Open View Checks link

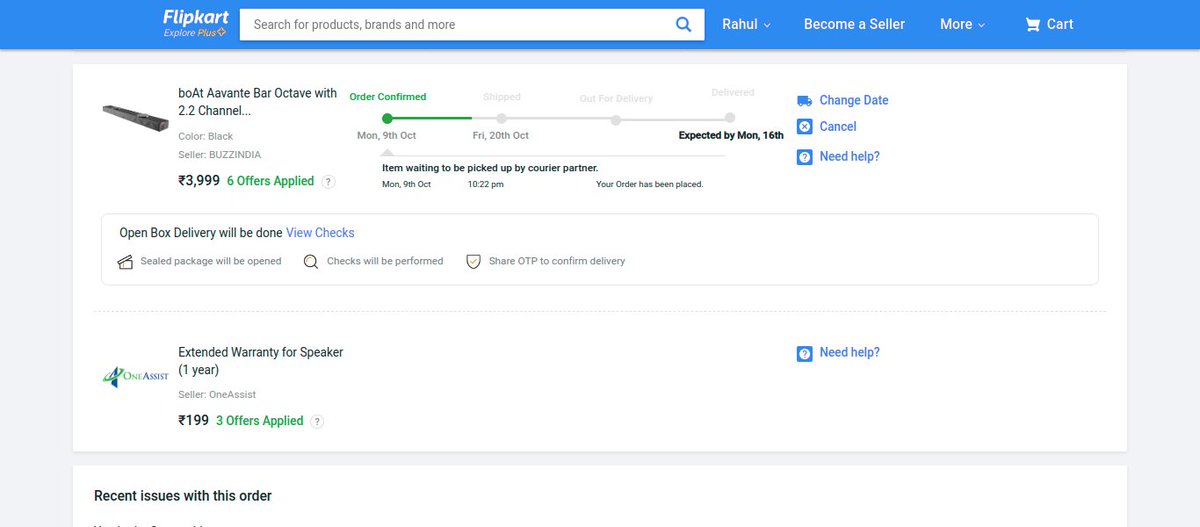pyautogui.click(x=320, y=233)
